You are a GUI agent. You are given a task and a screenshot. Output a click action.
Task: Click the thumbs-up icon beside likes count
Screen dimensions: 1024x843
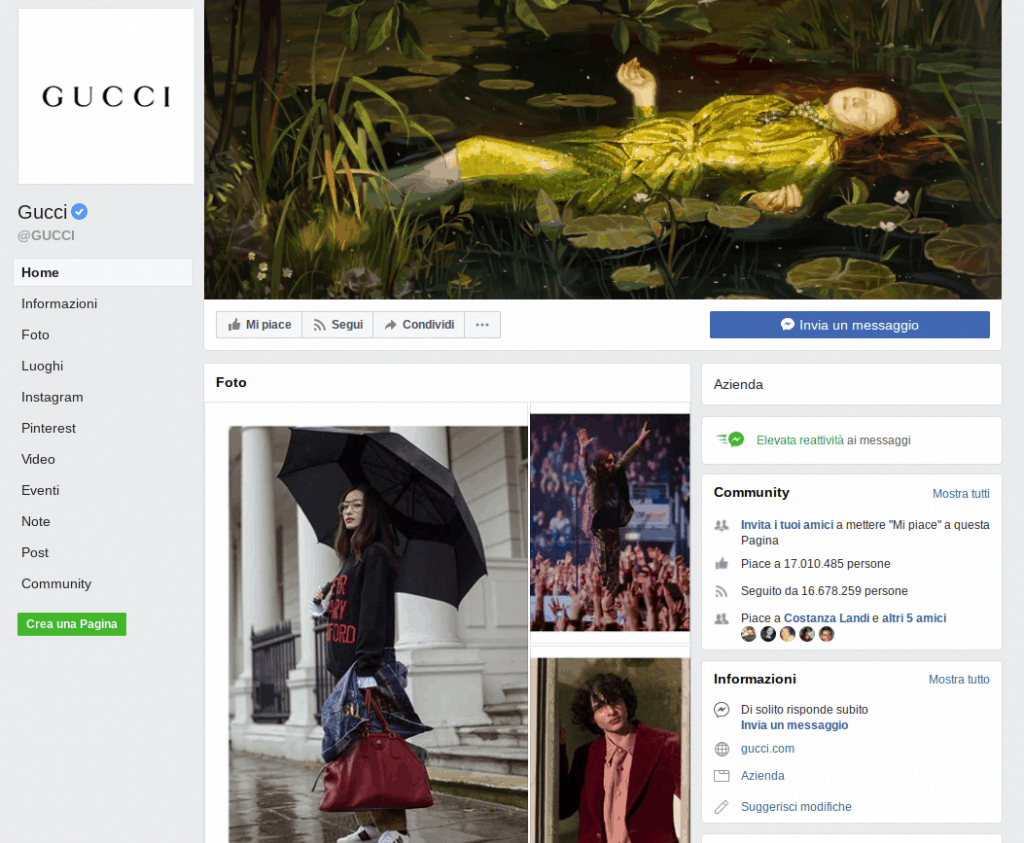click(x=722, y=564)
